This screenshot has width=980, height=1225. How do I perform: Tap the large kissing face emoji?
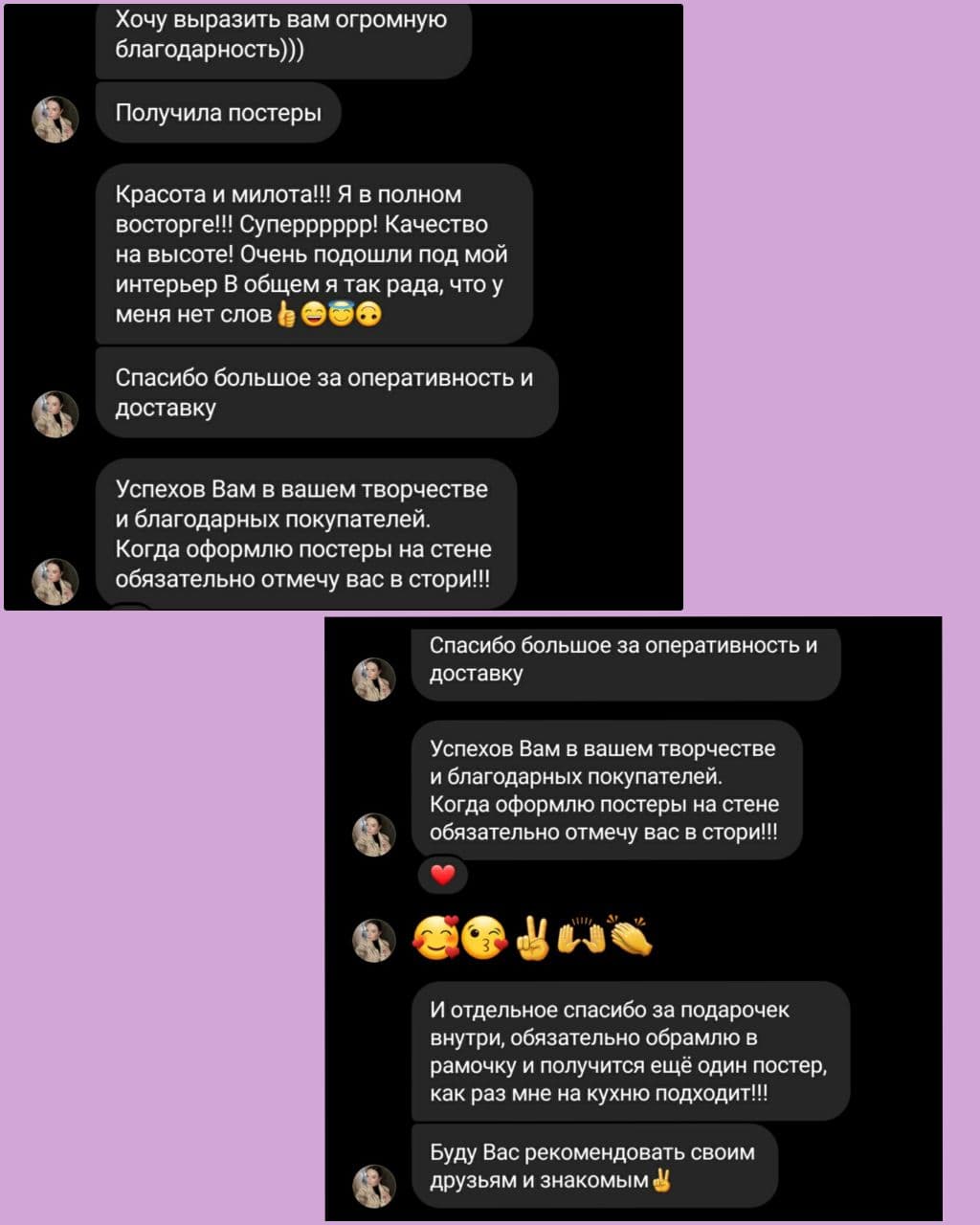[x=484, y=938]
